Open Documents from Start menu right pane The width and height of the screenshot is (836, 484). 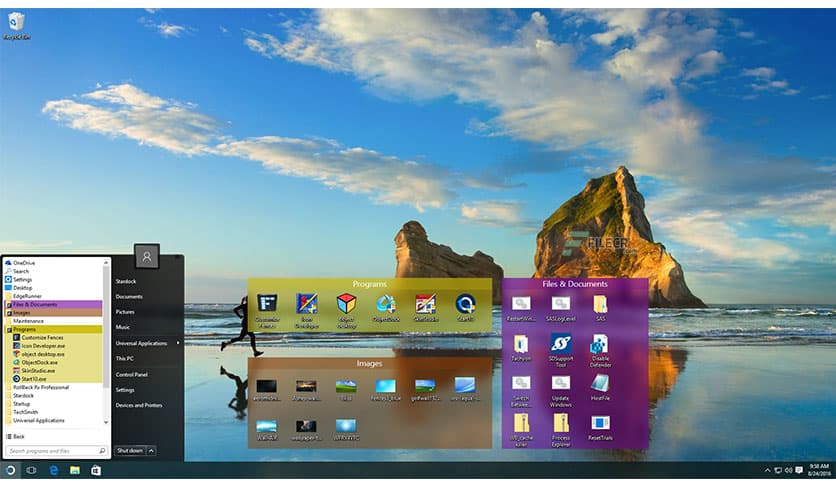pos(129,296)
